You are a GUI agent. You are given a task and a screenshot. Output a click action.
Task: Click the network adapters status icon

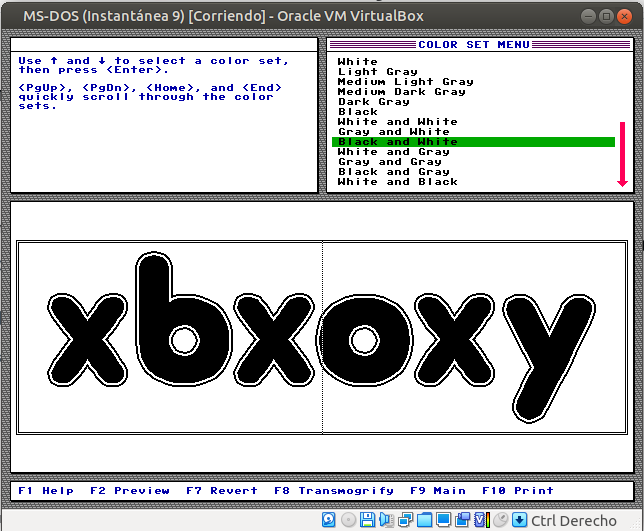coord(405,520)
